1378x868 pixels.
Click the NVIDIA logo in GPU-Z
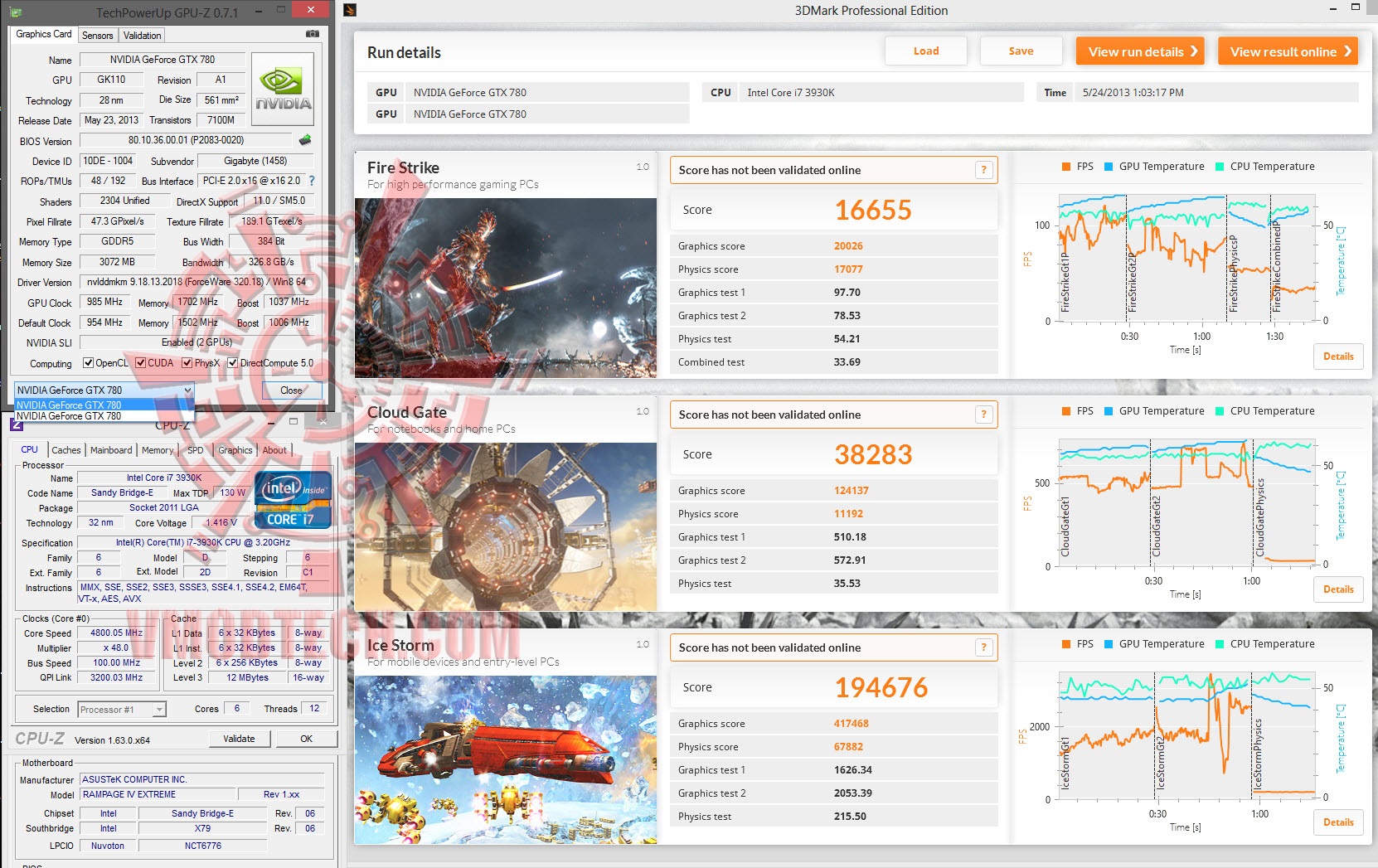[283, 90]
